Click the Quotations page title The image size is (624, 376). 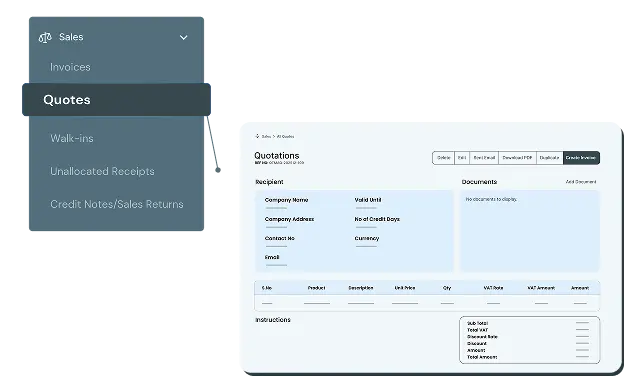pos(277,156)
